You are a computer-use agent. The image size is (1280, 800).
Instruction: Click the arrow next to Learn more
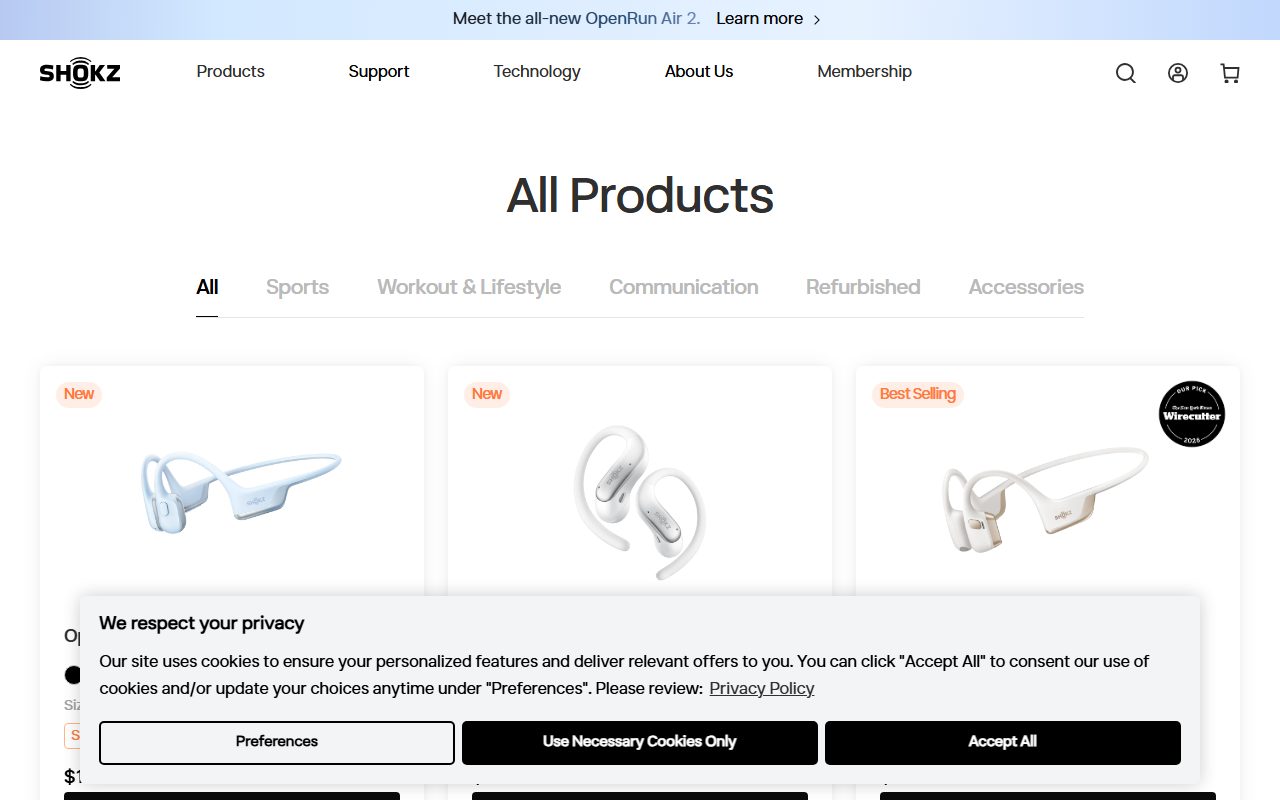click(x=817, y=19)
